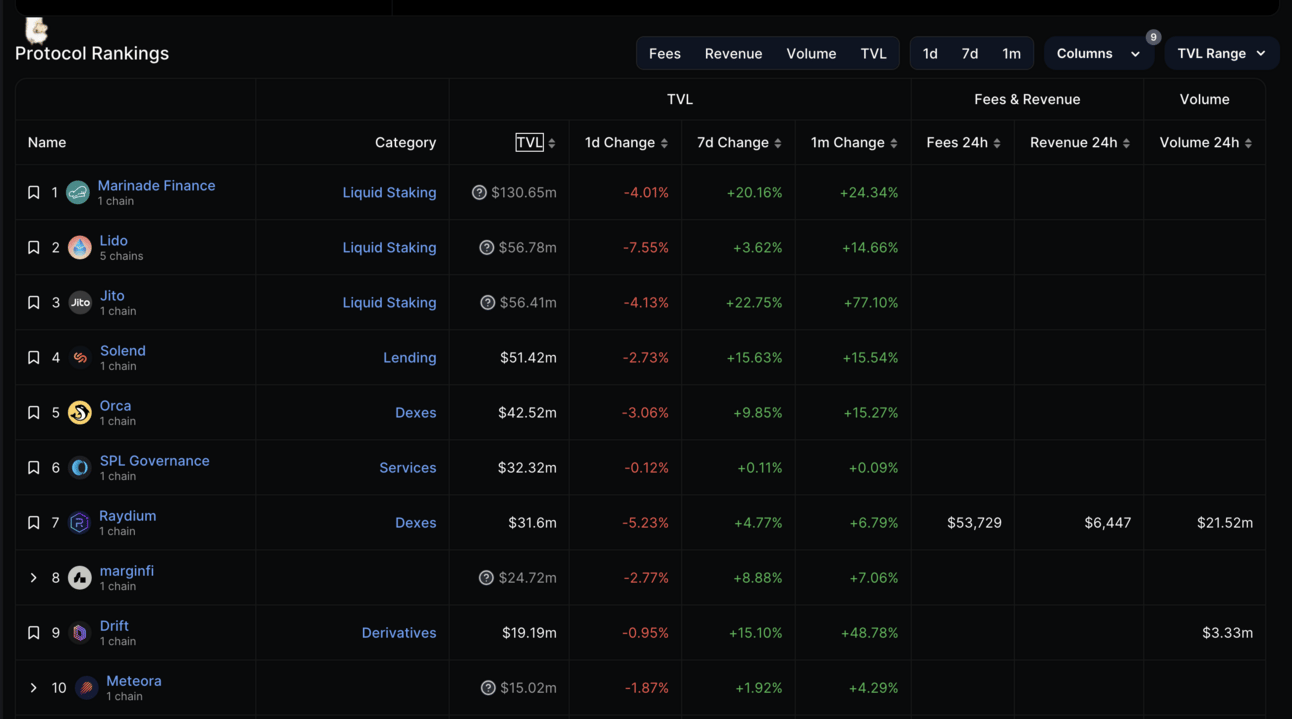1292x719 pixels.
Task: Select the Volume tab
Action: click(x=811, y=53)
